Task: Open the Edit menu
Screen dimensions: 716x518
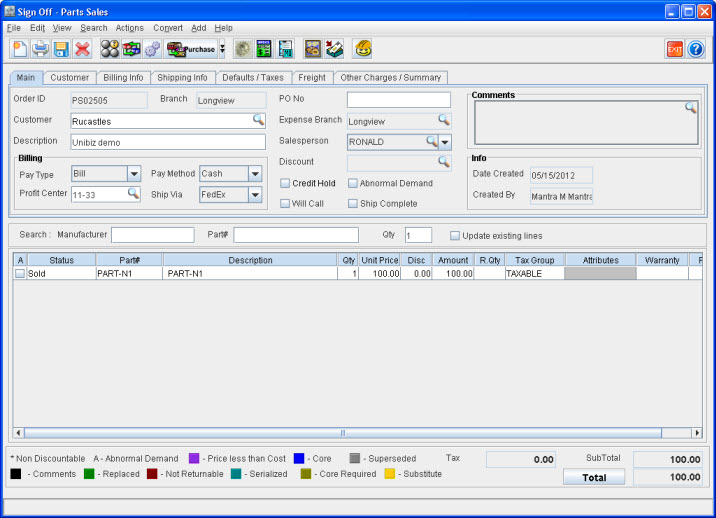Action: pyautogui.click(x=37, y=28)
